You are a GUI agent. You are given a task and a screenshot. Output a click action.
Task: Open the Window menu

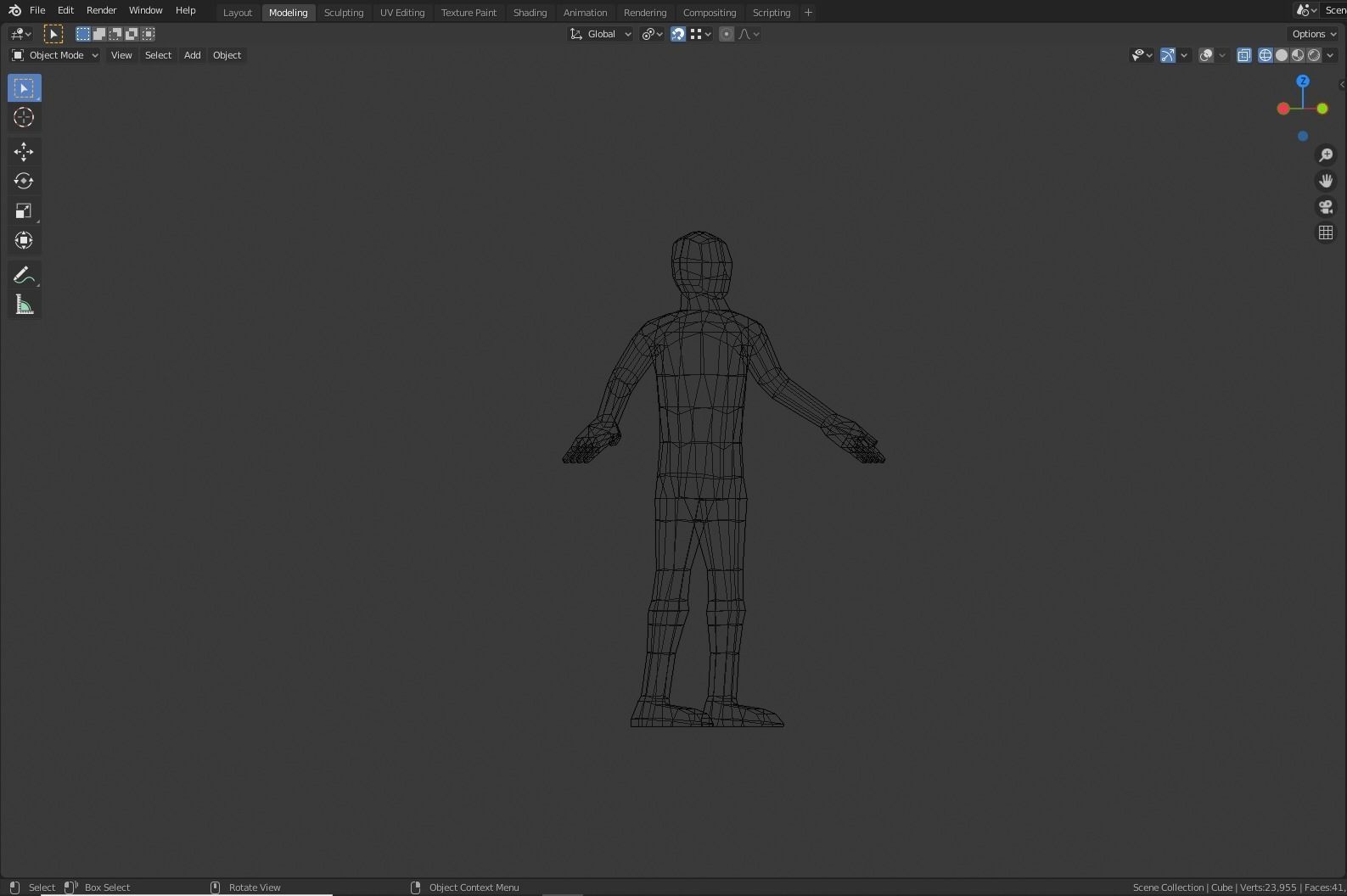click(145, 10)
